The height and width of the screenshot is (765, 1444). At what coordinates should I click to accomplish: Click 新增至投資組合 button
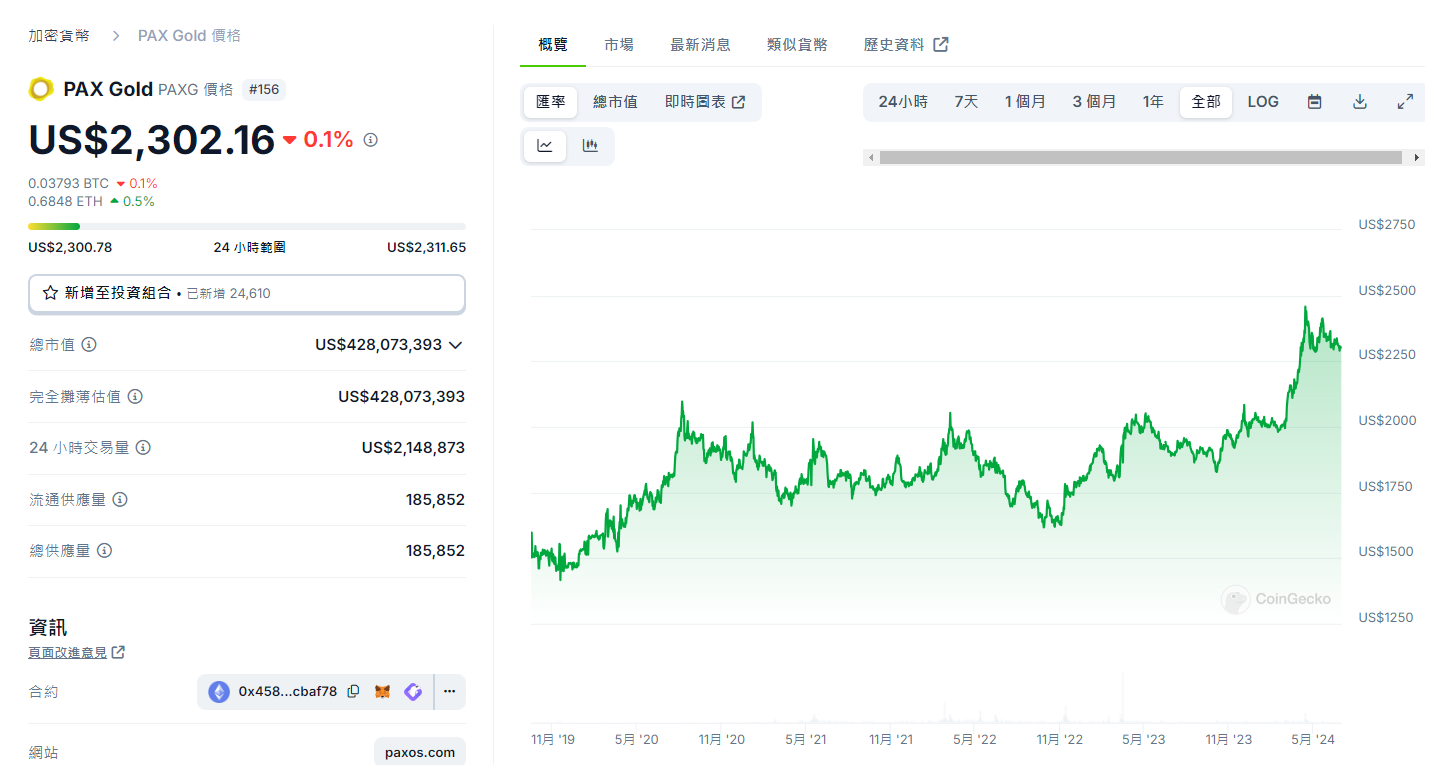[x=247, y=294]
